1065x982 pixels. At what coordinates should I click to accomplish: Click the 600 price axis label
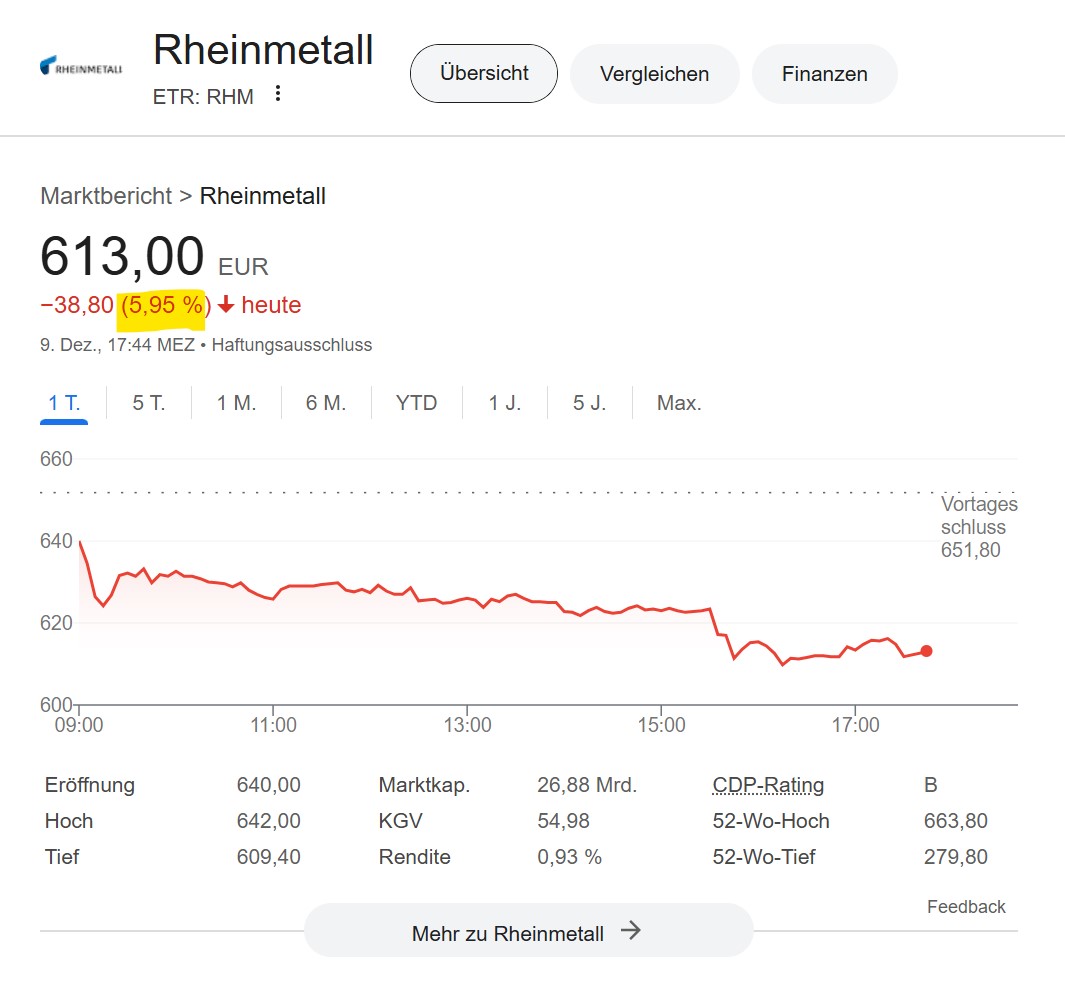[56, 705]
